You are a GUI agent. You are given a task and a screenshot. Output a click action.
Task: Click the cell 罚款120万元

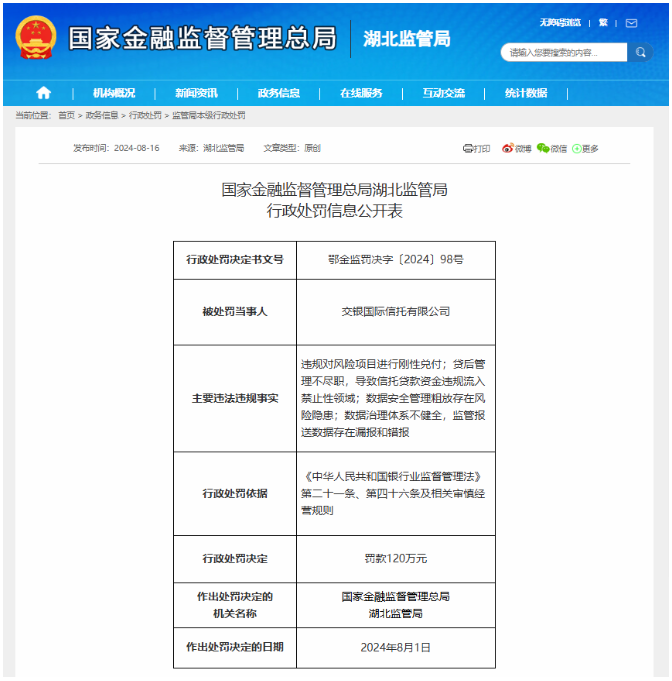tap(396, 559)
